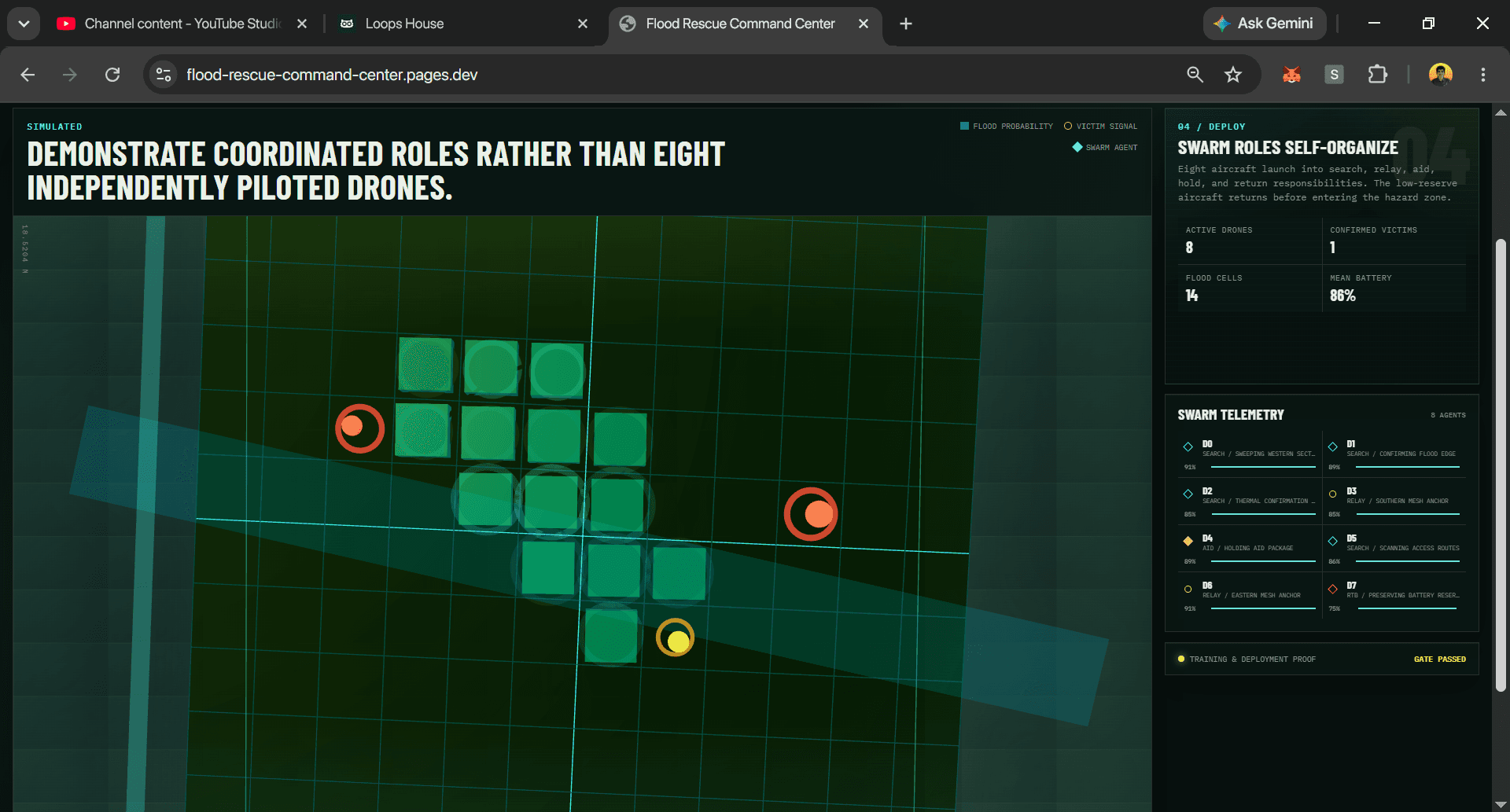
Task: Click the Mean Battery 86% stat
Action: click(x=1394, y=288)
